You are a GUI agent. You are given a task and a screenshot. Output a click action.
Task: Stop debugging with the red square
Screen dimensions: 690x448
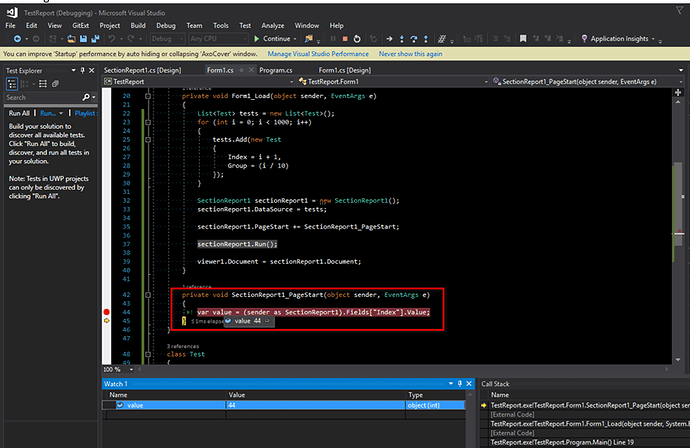[x=345, y=39]
